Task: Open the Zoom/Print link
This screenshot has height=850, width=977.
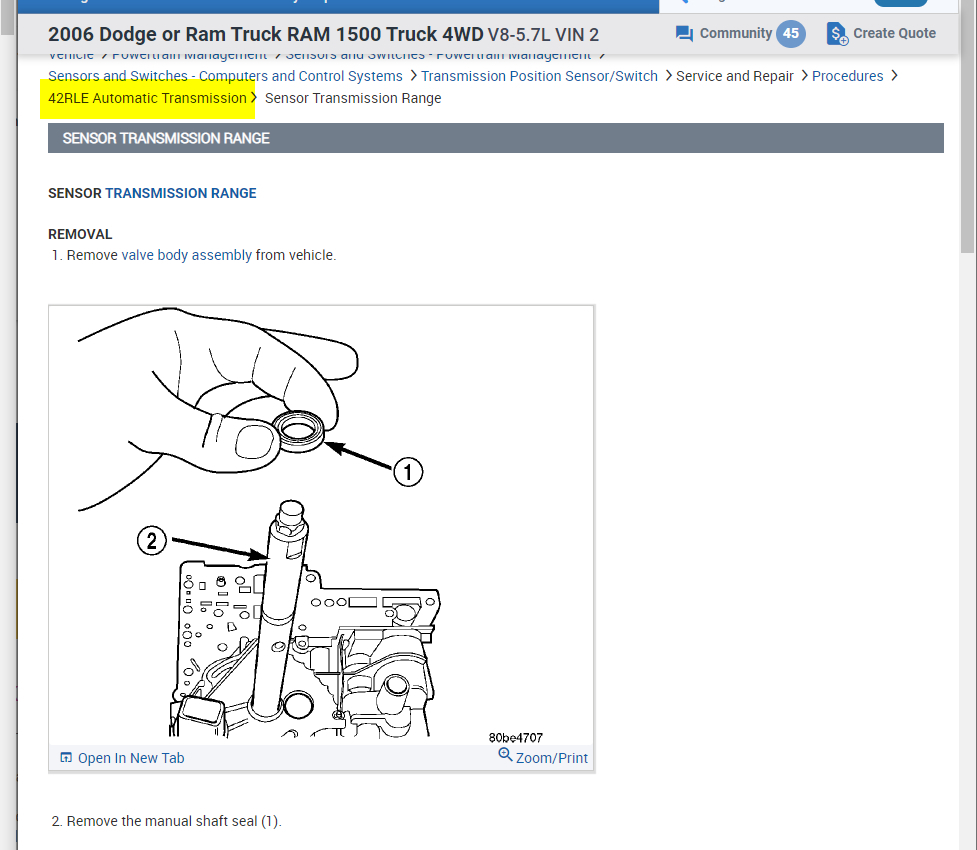Action: click(551, 758)
